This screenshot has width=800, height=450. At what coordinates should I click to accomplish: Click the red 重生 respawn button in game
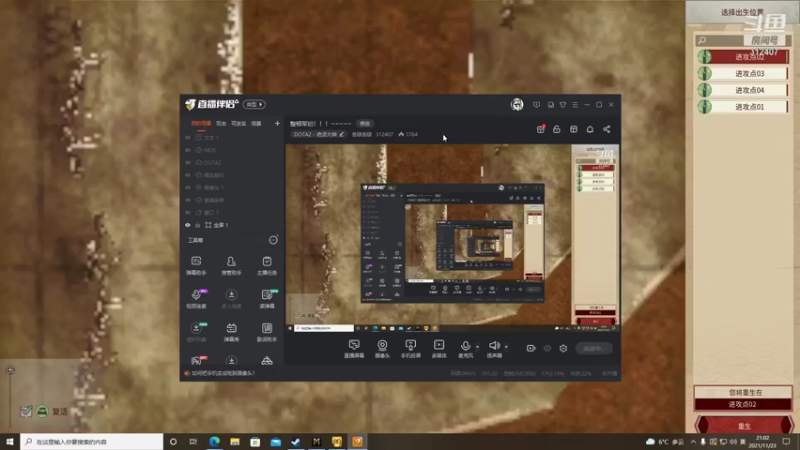click(x=744, y=426)
